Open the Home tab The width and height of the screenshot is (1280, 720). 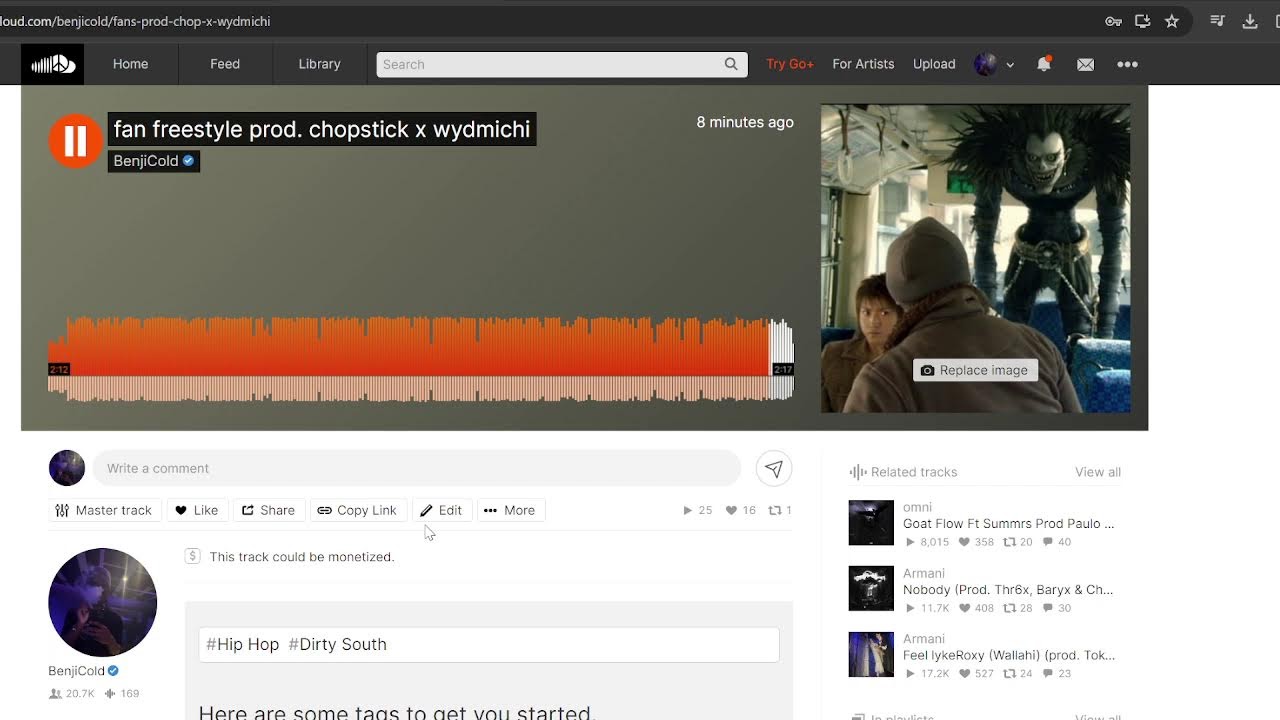(x=130, y=64)
